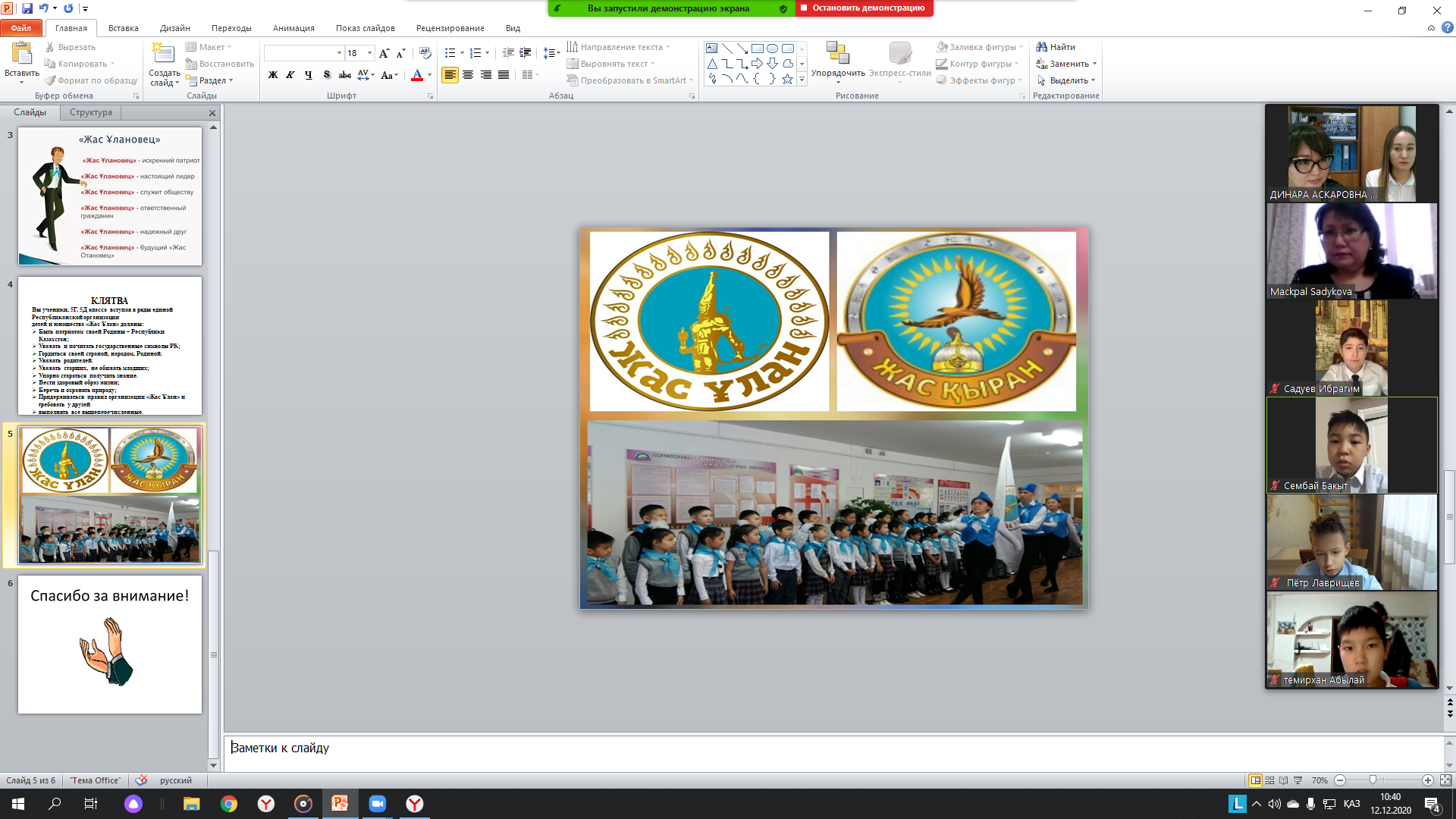Click the Clear formatting eraser icon

point(425,53)
